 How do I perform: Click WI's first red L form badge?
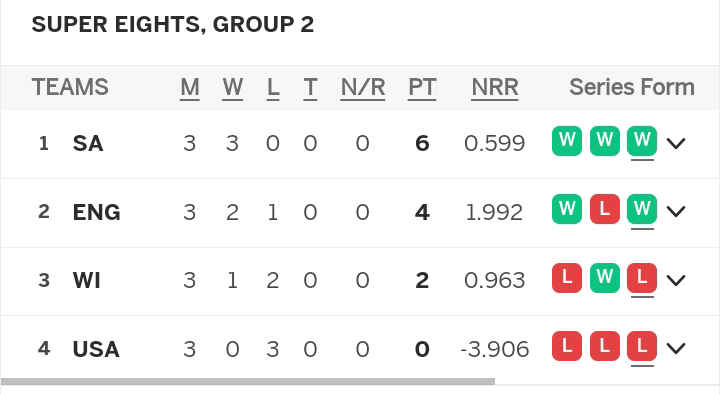click(567, 277)
